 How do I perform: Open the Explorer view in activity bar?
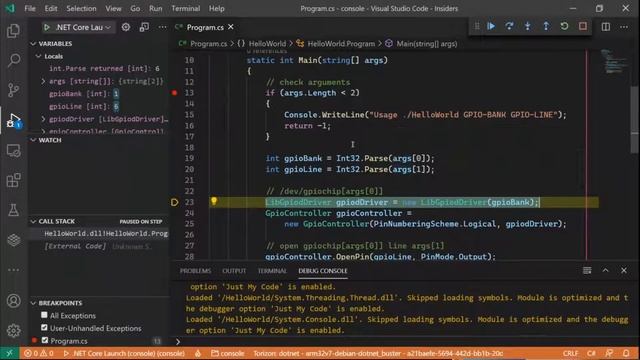point(13,31)
